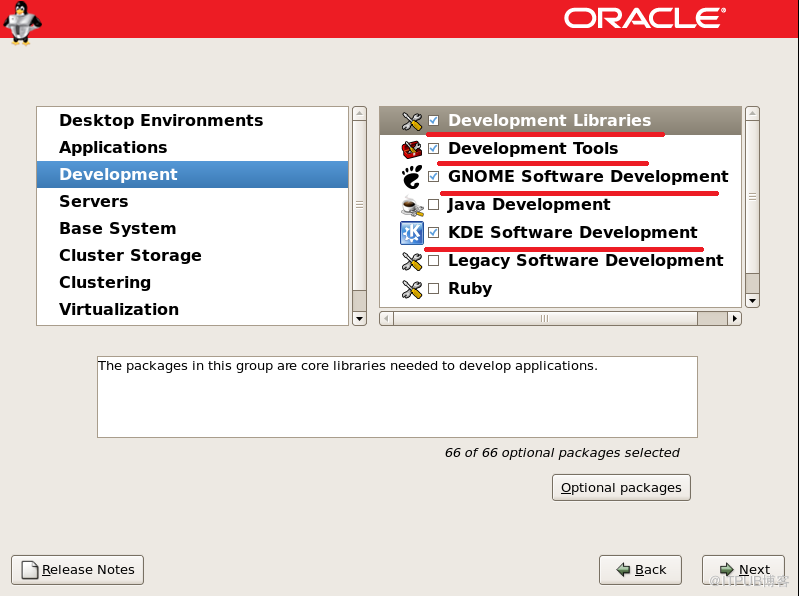Click the '66 of 66 optional packages selected' text

point(562,453)
